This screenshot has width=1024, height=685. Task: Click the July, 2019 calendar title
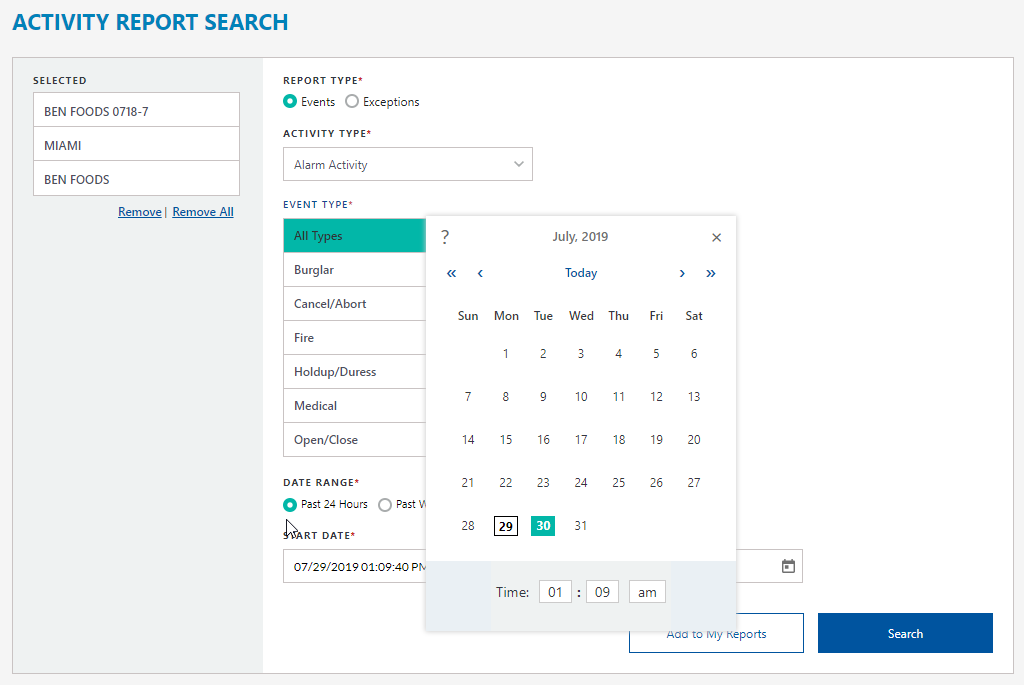(580, 236)
